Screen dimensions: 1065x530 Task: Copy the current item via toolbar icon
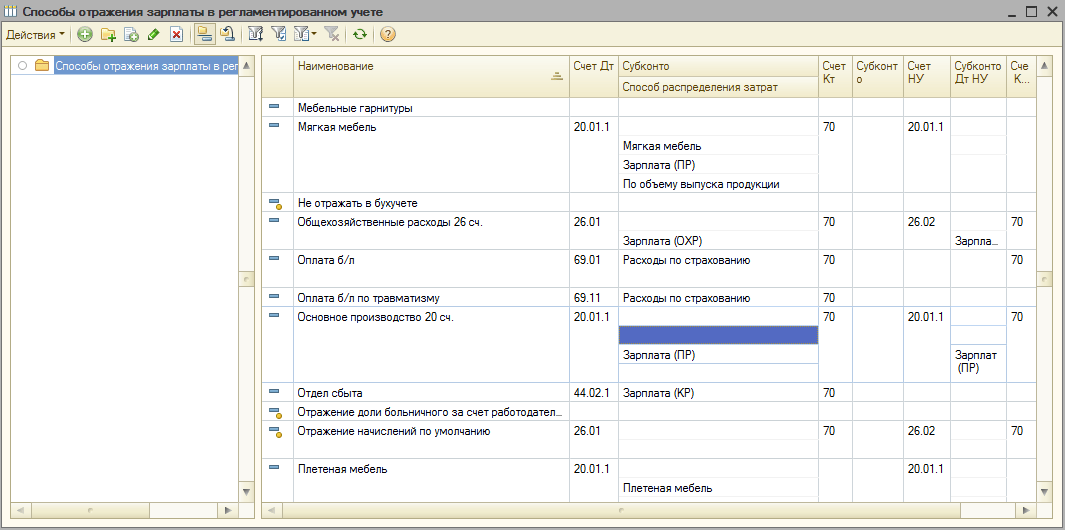pos(131,35)
